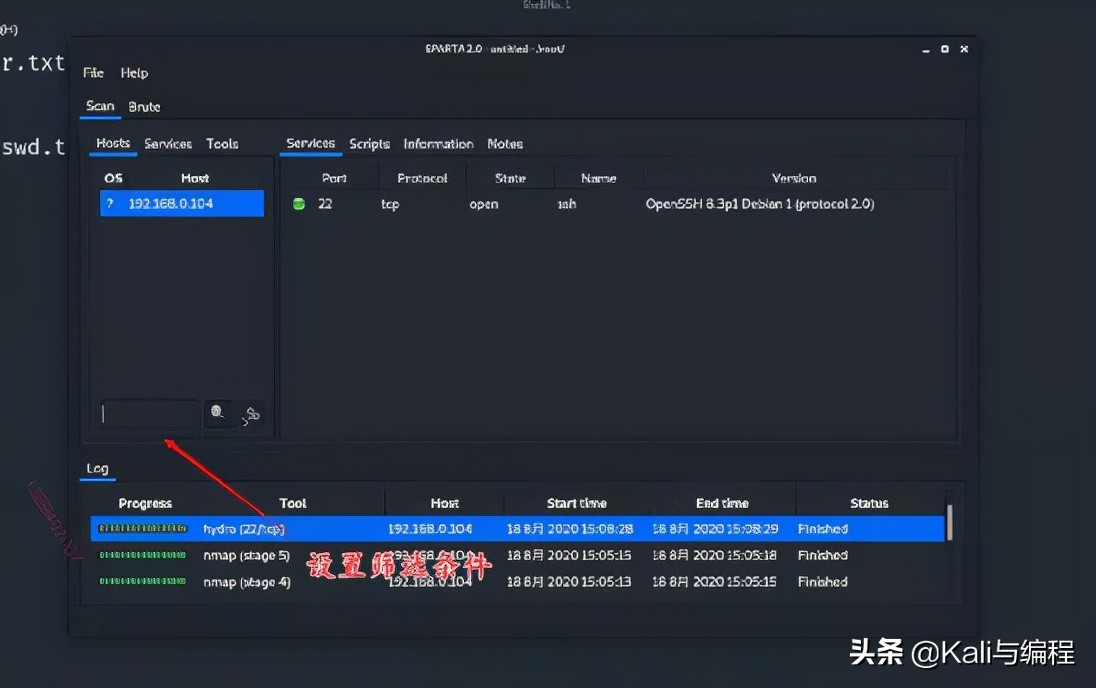The image size is (1096, 688).
Task: Sort services by the Protocol column header
Action: (422, 178)
